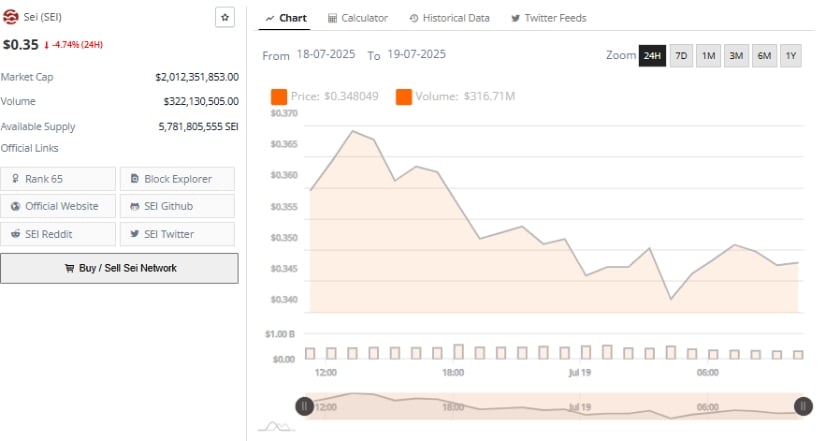Click the Volume: $316.71M legend text
The width and height of the screenshot is (825, 441).
[x=465, y=96]
